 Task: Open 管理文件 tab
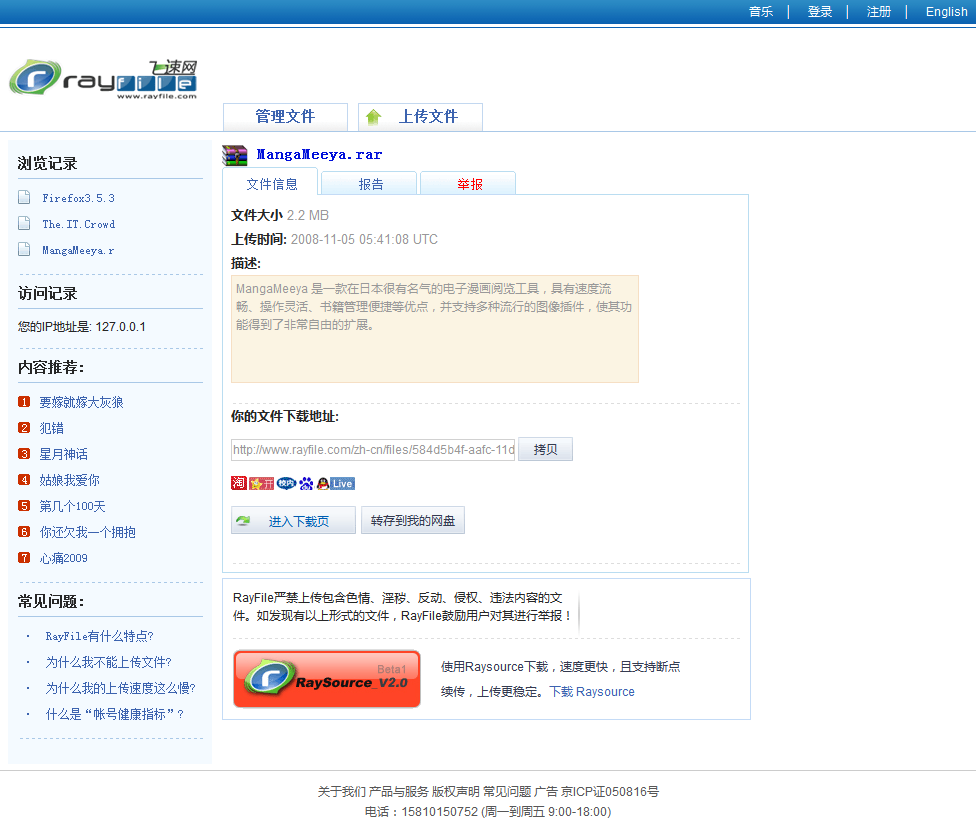285,117
